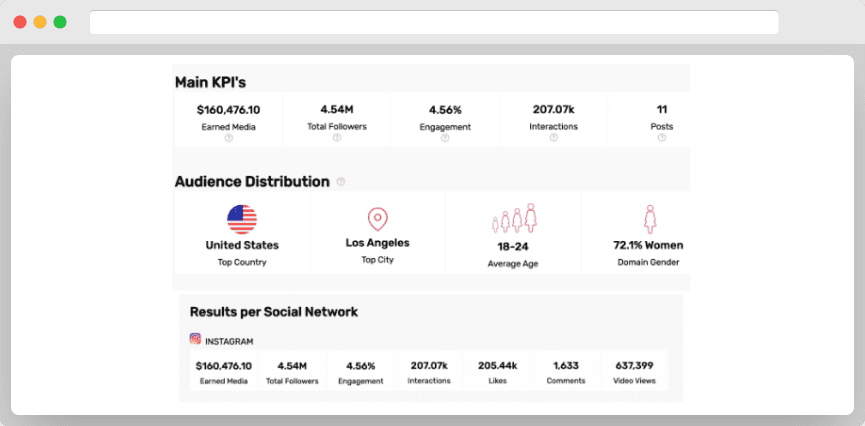This screenshot has height=426, width=865.
Task: Select the 637,399 Video Views stat
Action: click(634, 366)
